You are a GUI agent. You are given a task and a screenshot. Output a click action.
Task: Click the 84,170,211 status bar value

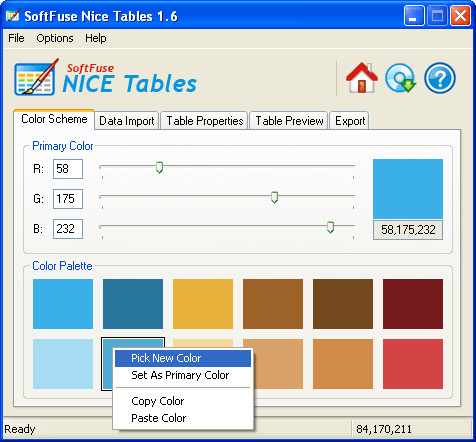point(384,429)
